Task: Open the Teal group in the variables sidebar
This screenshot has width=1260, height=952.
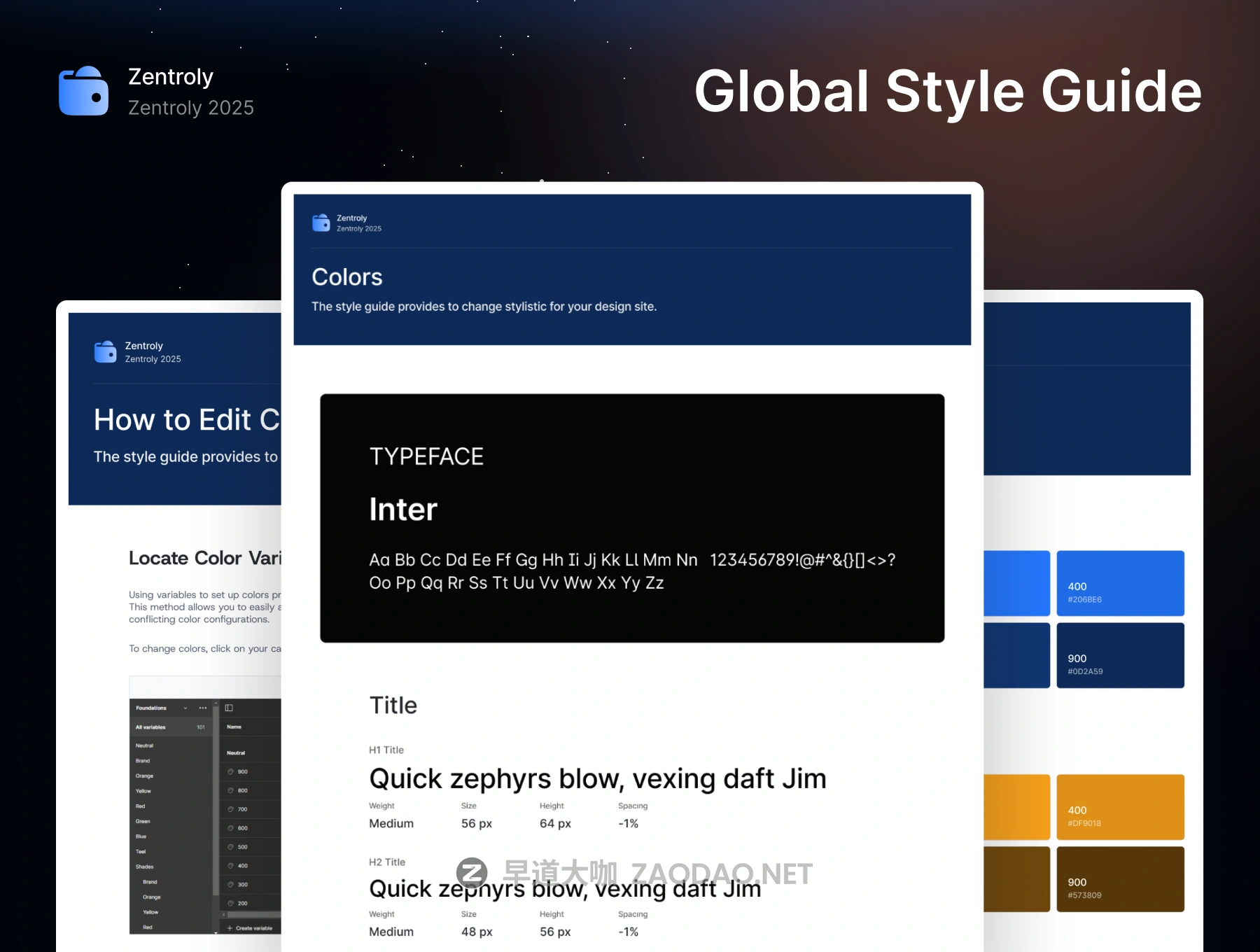Action: tap(141, 852)
